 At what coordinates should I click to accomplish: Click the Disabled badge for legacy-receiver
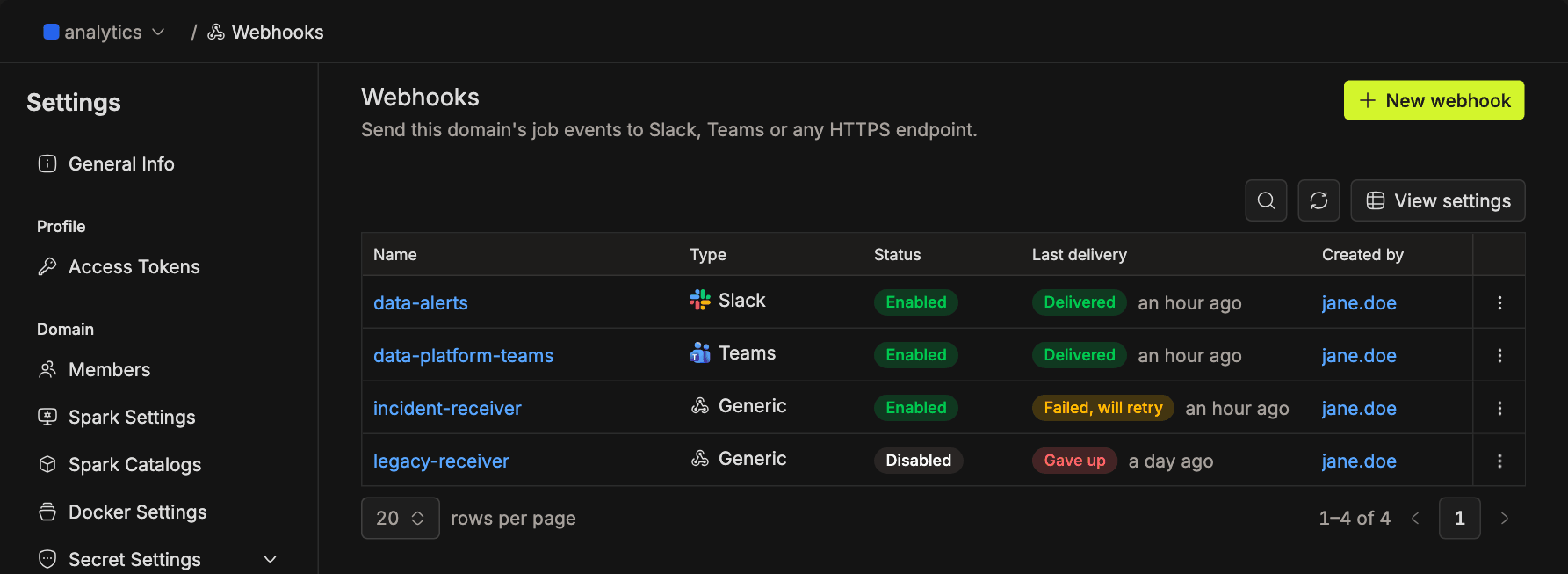pos(918,461)
